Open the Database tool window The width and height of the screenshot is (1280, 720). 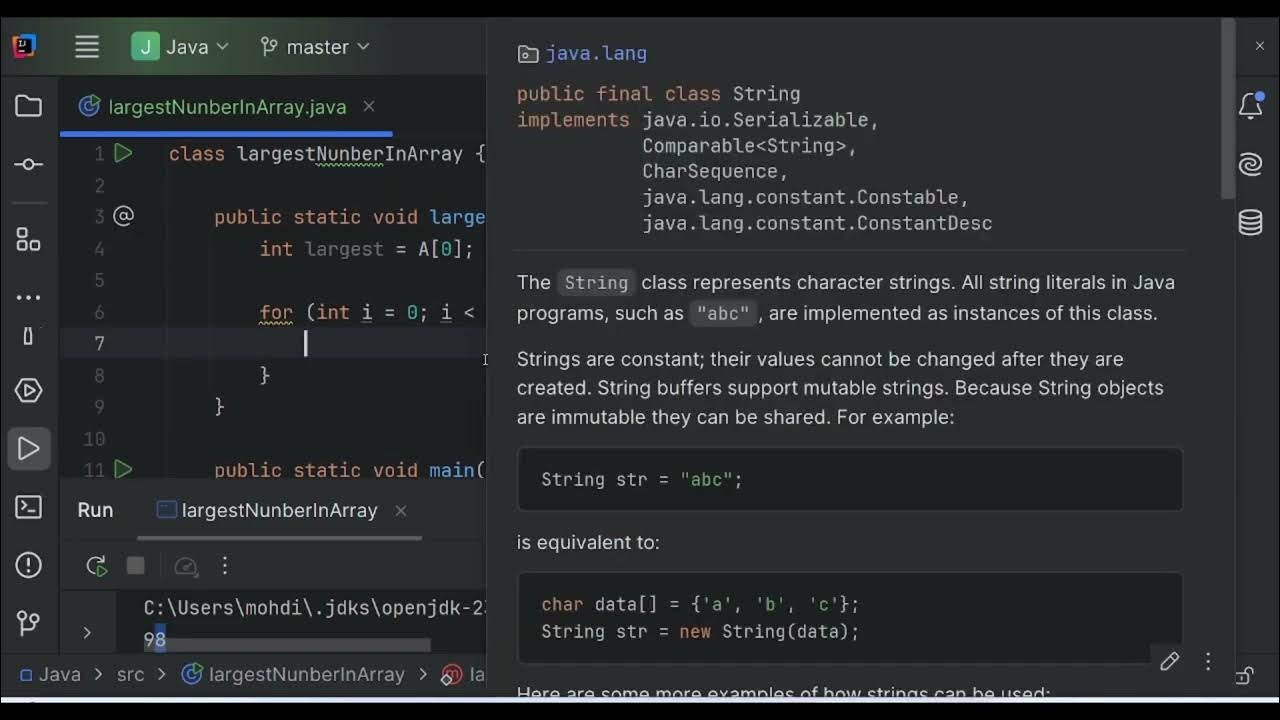coord(1251,222)
